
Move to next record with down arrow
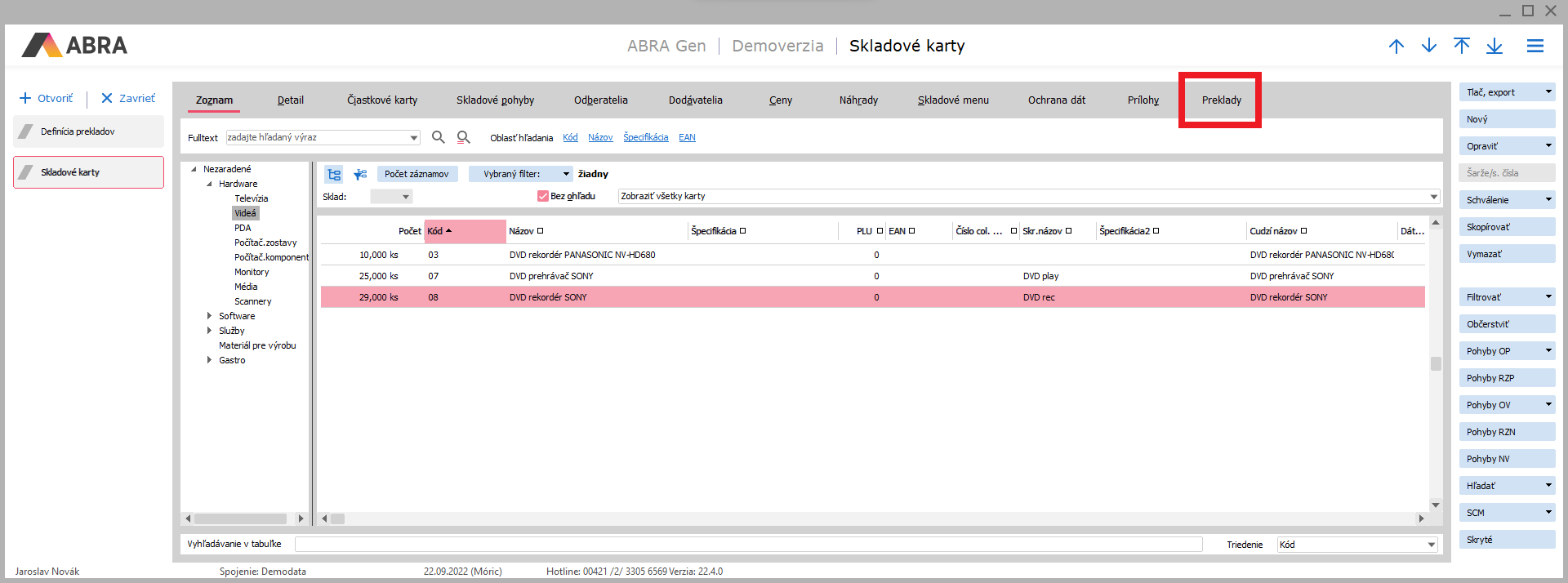(x=1429, y=47)
